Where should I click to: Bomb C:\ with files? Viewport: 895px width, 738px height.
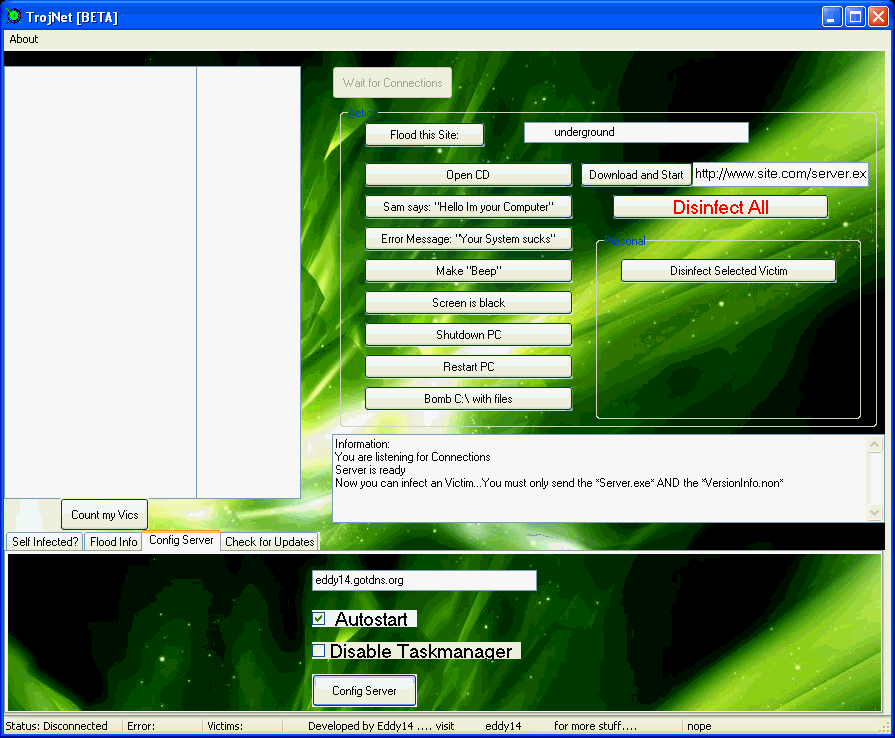pos(468,398)
